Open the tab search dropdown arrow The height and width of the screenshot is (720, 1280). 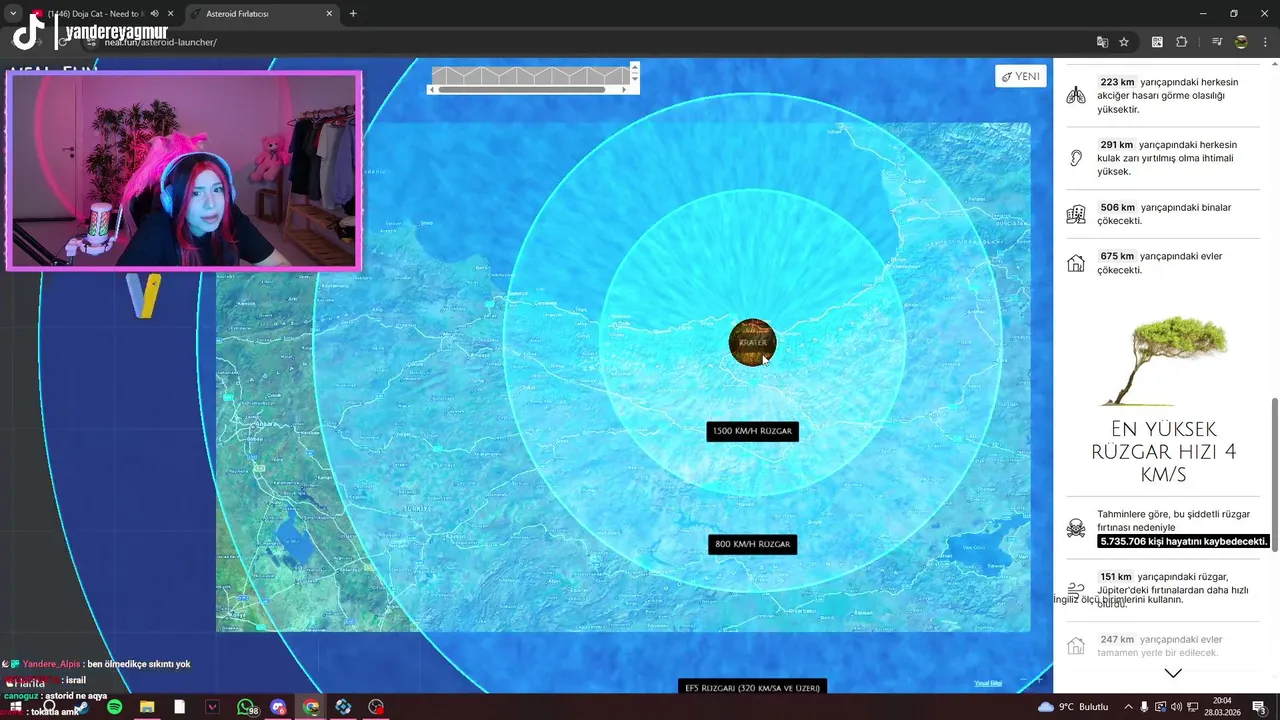pyautogui.click(x=13, y=14)
